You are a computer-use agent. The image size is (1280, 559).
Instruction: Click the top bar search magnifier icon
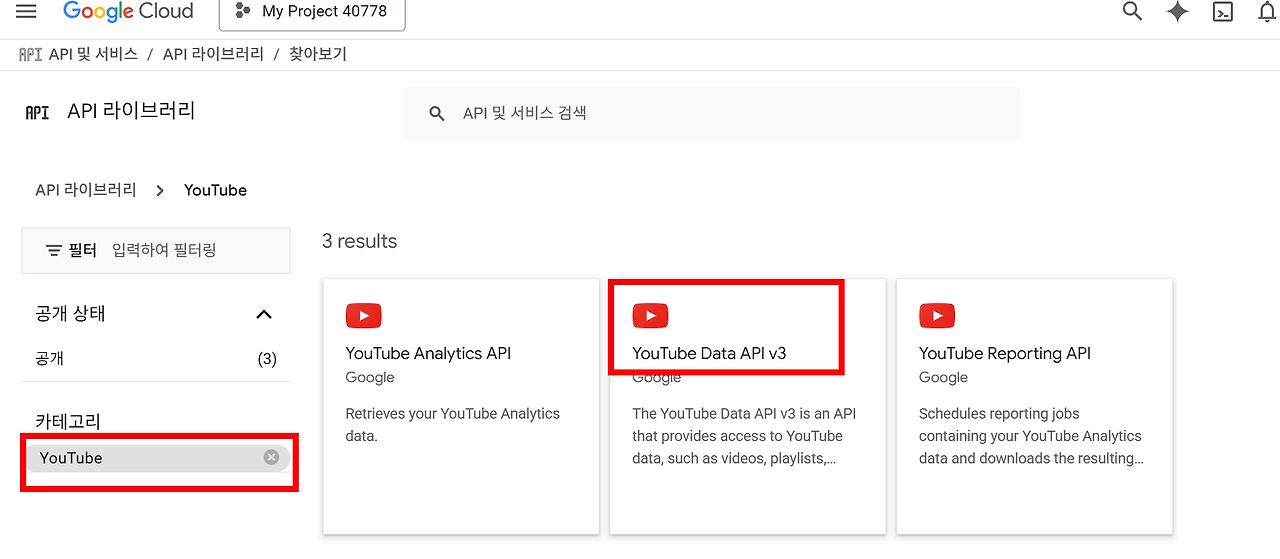point(1132,11)
